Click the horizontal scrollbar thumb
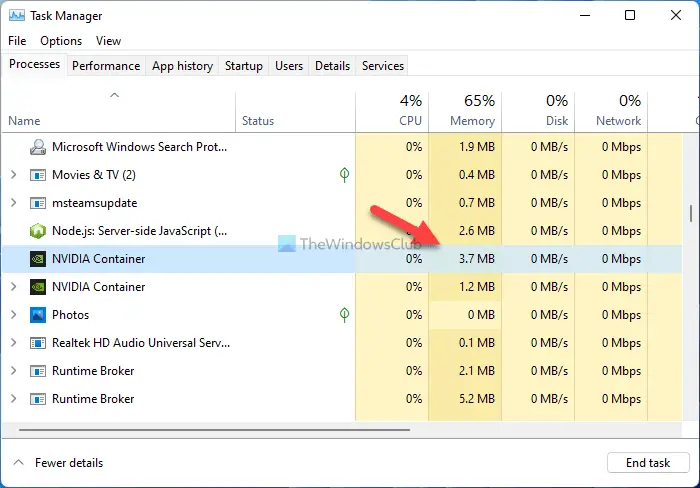The height and width of the screenshot is (488, 700). [214, 430]
